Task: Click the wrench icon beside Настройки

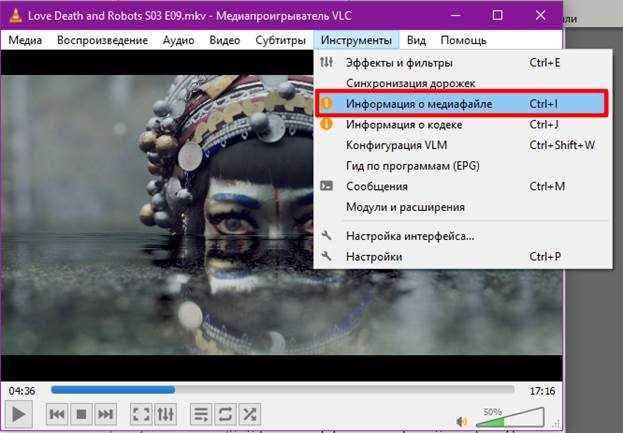Action: (x=326, y=256)
